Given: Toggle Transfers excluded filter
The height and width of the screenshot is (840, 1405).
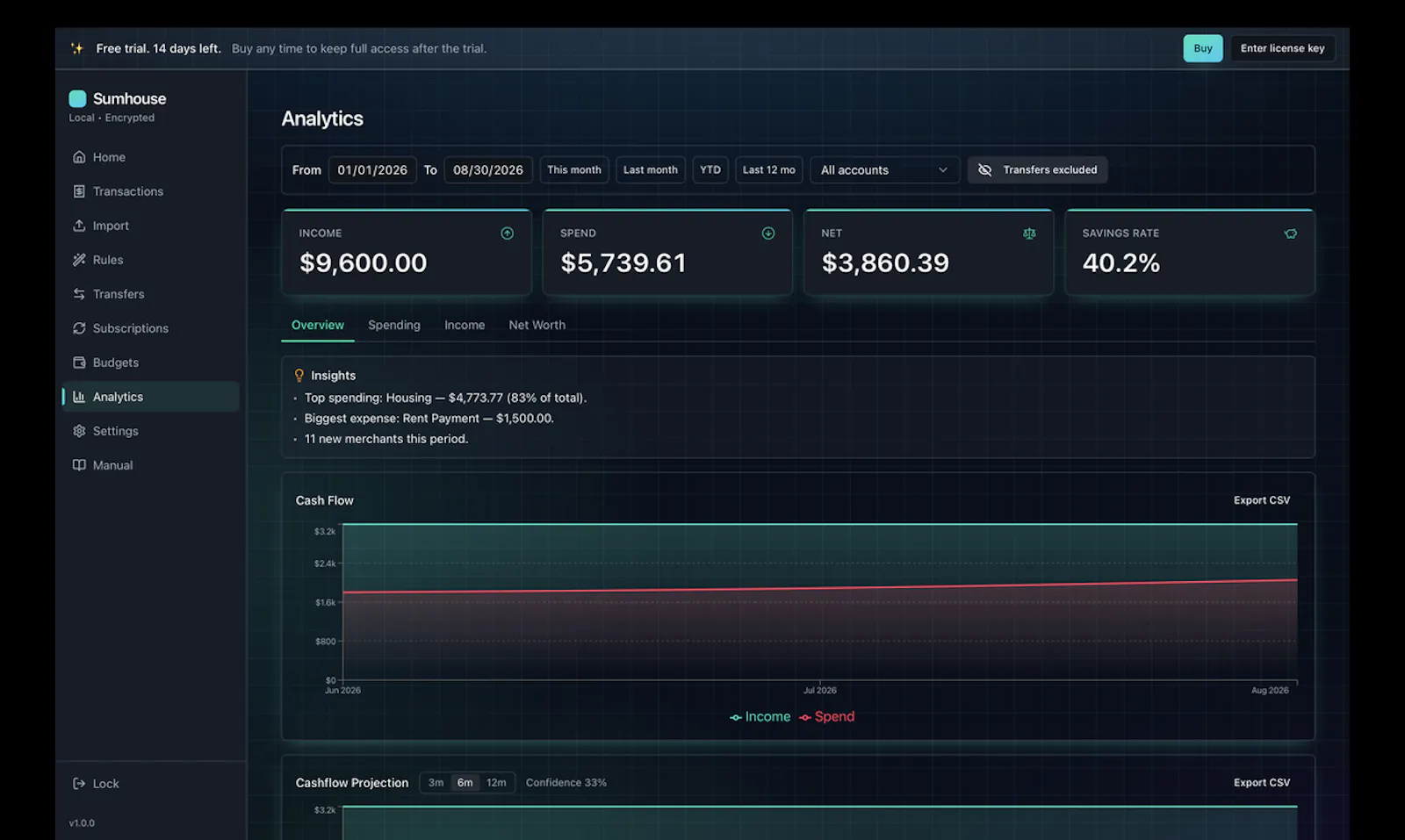Looking at the screenshot, I should point(1037,170).
